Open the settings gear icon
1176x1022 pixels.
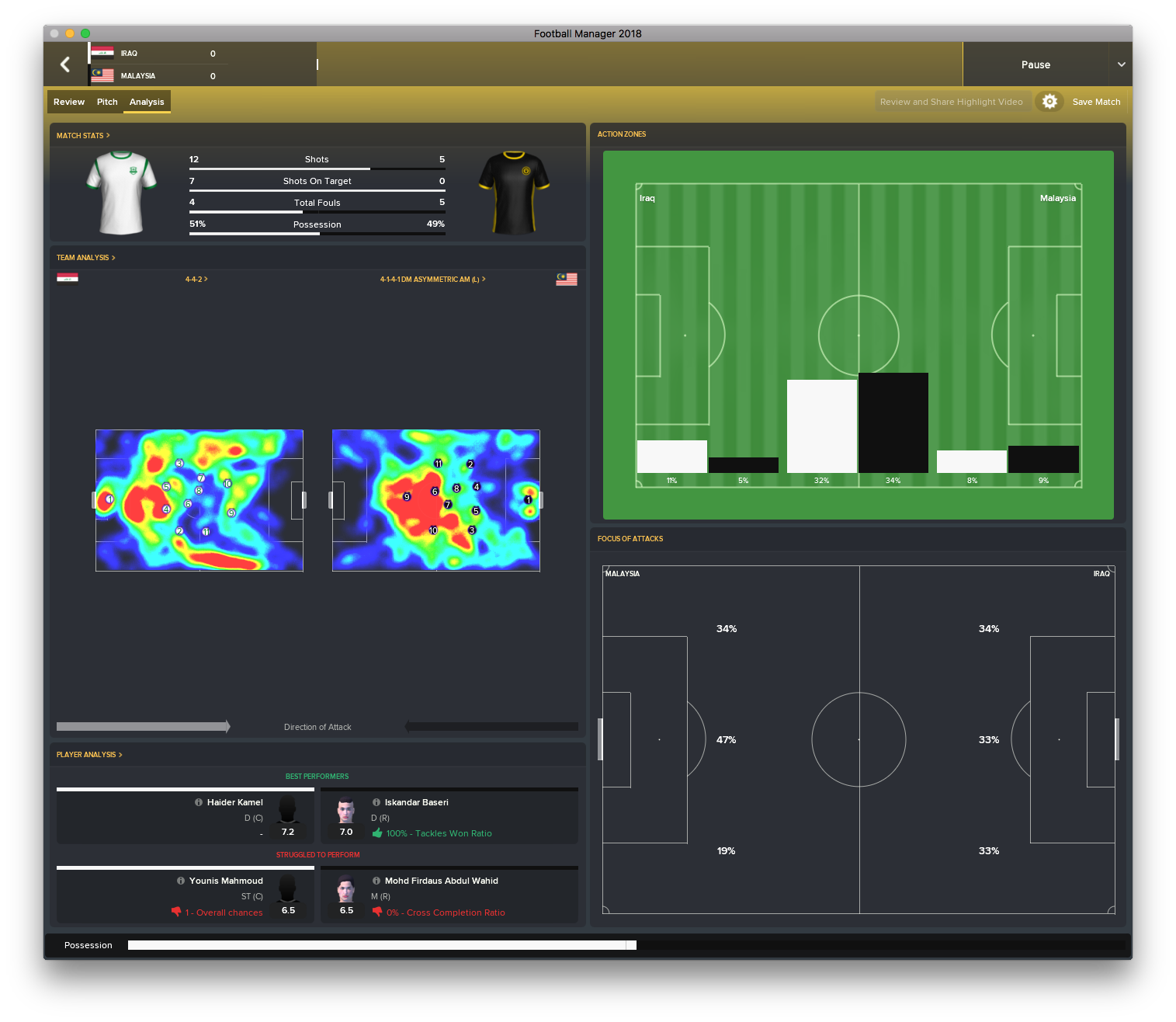1049,102
